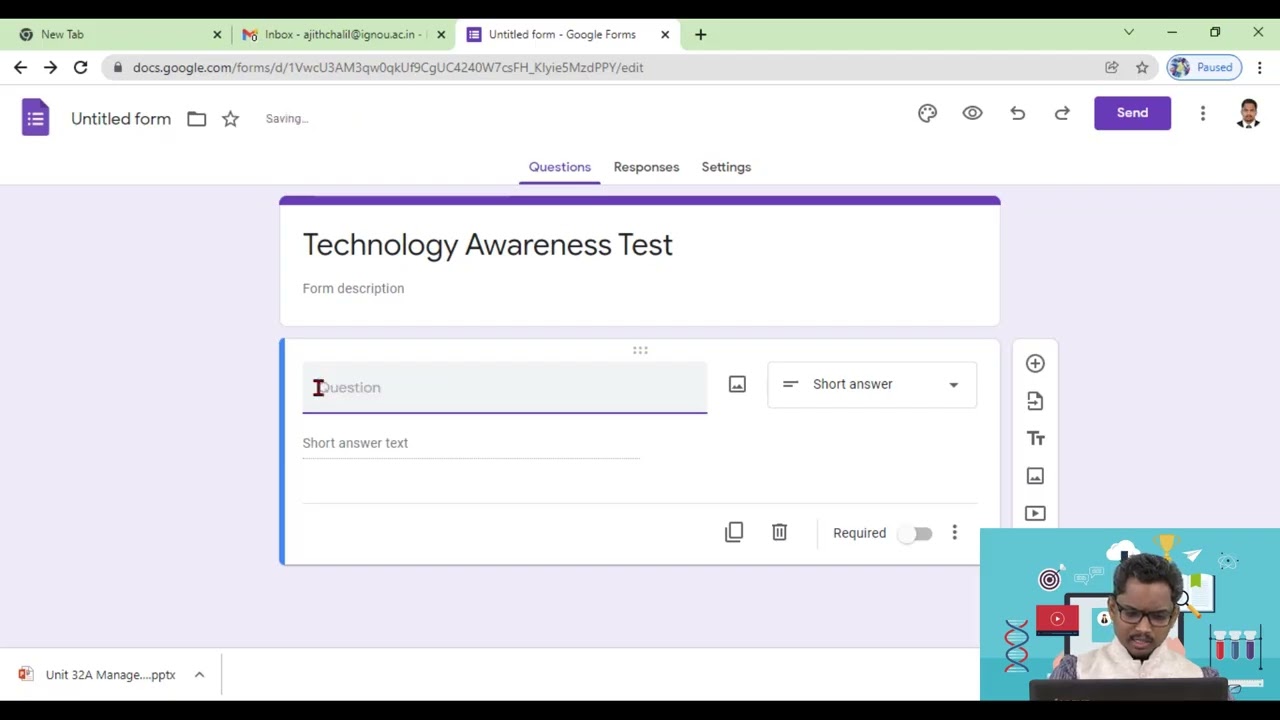Viewport: 1280px width, 720px height.
Task: Click the undo arrow
Action: (1017, 113)
